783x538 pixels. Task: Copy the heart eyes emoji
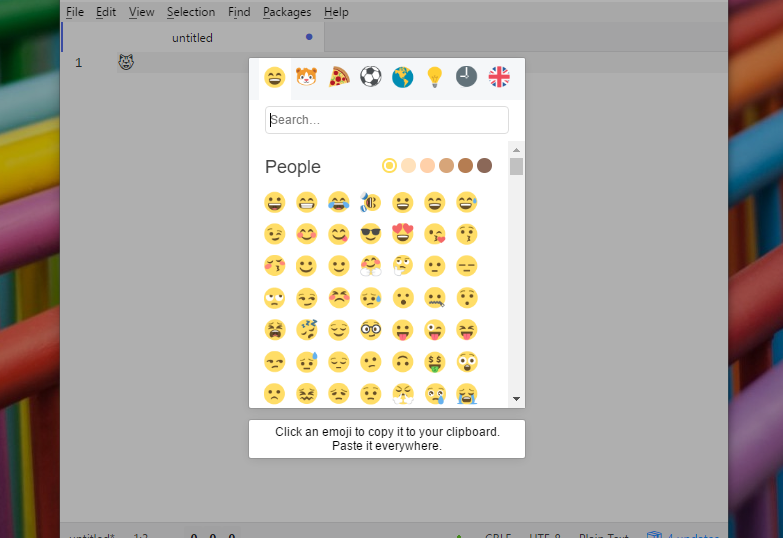tap(402, 234)
